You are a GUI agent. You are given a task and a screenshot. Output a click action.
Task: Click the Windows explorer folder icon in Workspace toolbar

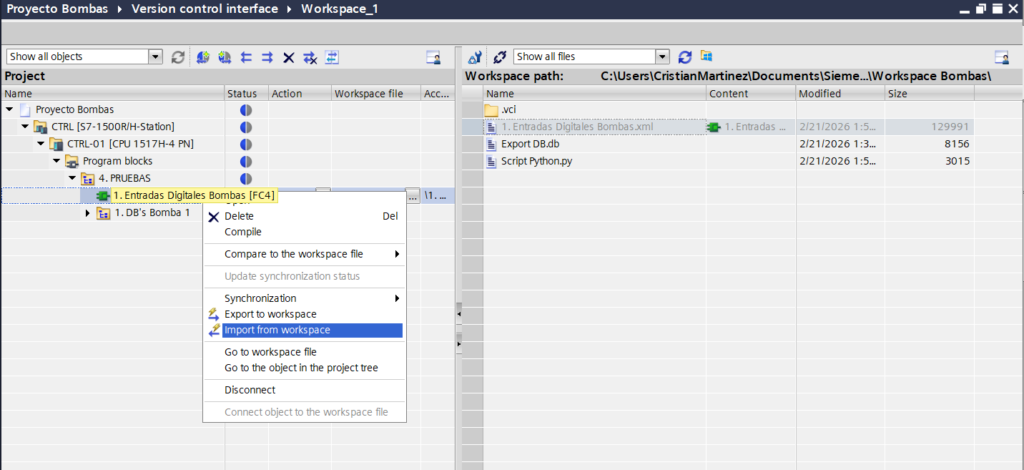706,57
